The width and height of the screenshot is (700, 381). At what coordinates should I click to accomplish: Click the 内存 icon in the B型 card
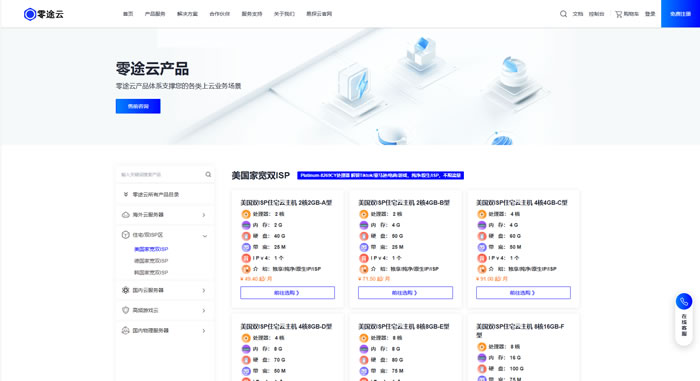click(364, 225)
